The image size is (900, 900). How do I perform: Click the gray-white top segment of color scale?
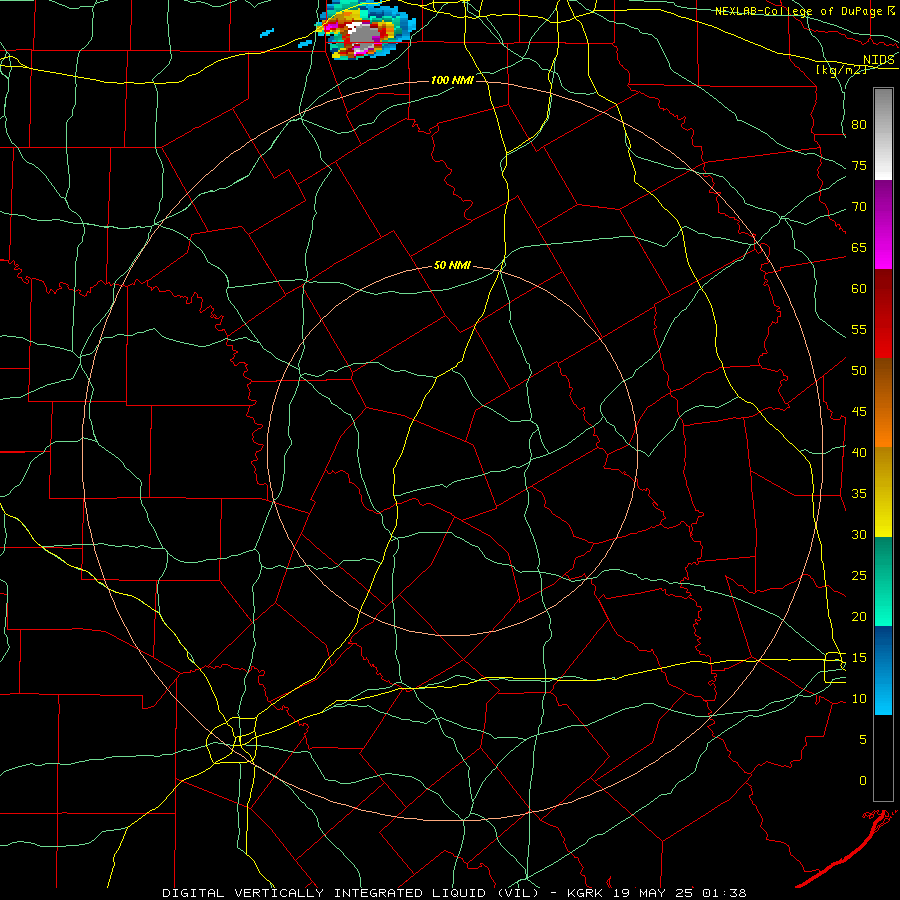point(883,134)
